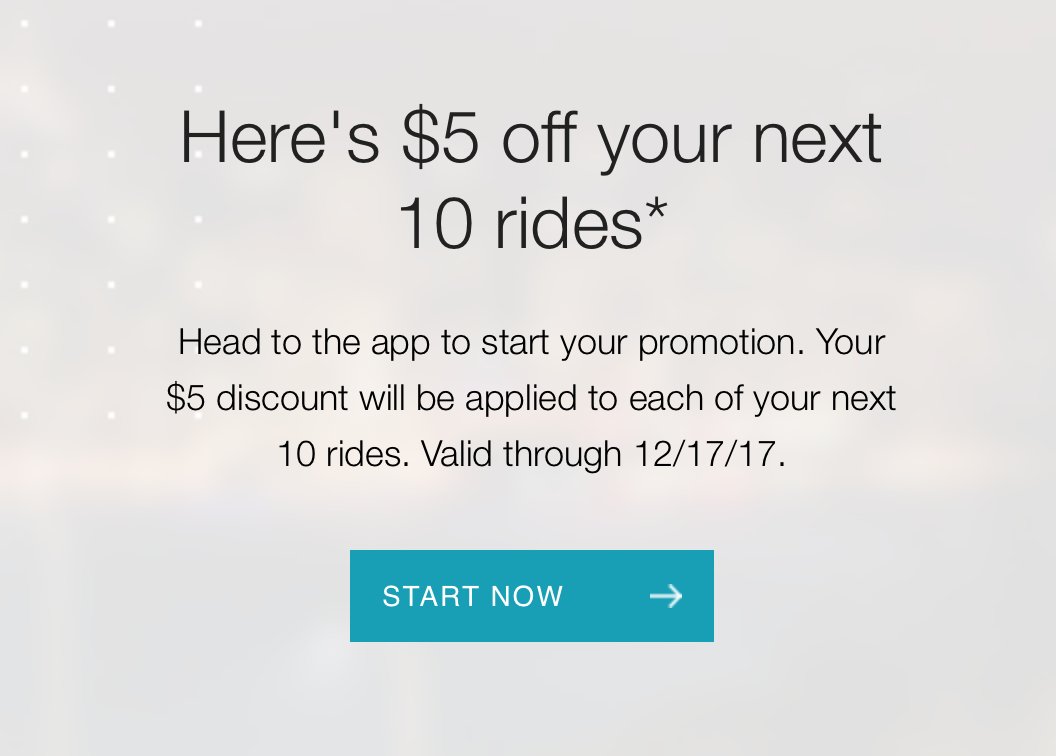Click the promotion description text block
The height and width of the screenshot is (756, 1056).
pyautogui.click(x=530, y=397)
